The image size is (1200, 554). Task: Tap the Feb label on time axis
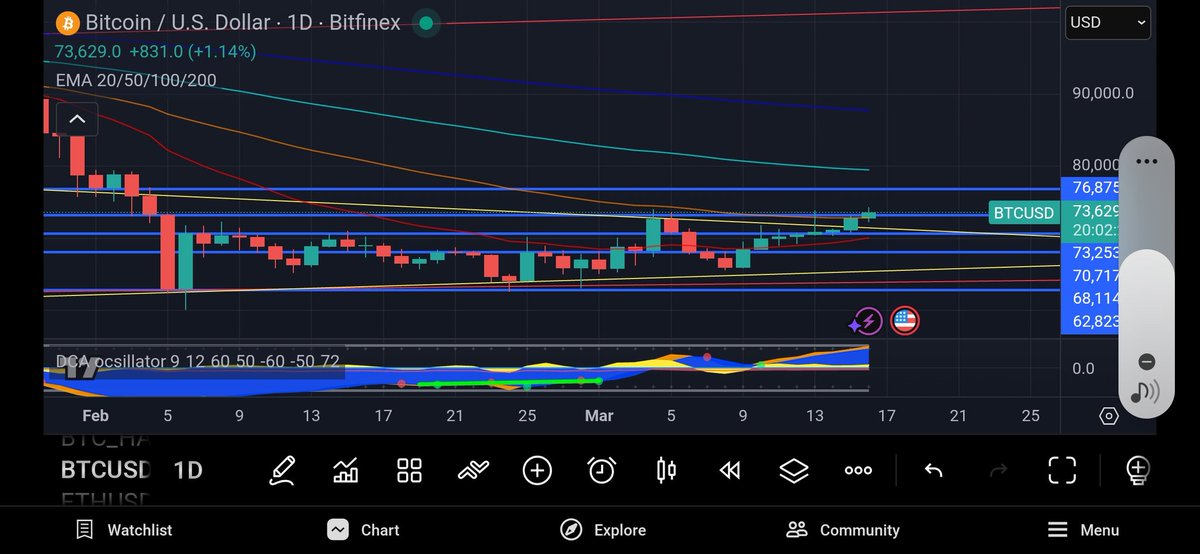click(x=95, y=416)
